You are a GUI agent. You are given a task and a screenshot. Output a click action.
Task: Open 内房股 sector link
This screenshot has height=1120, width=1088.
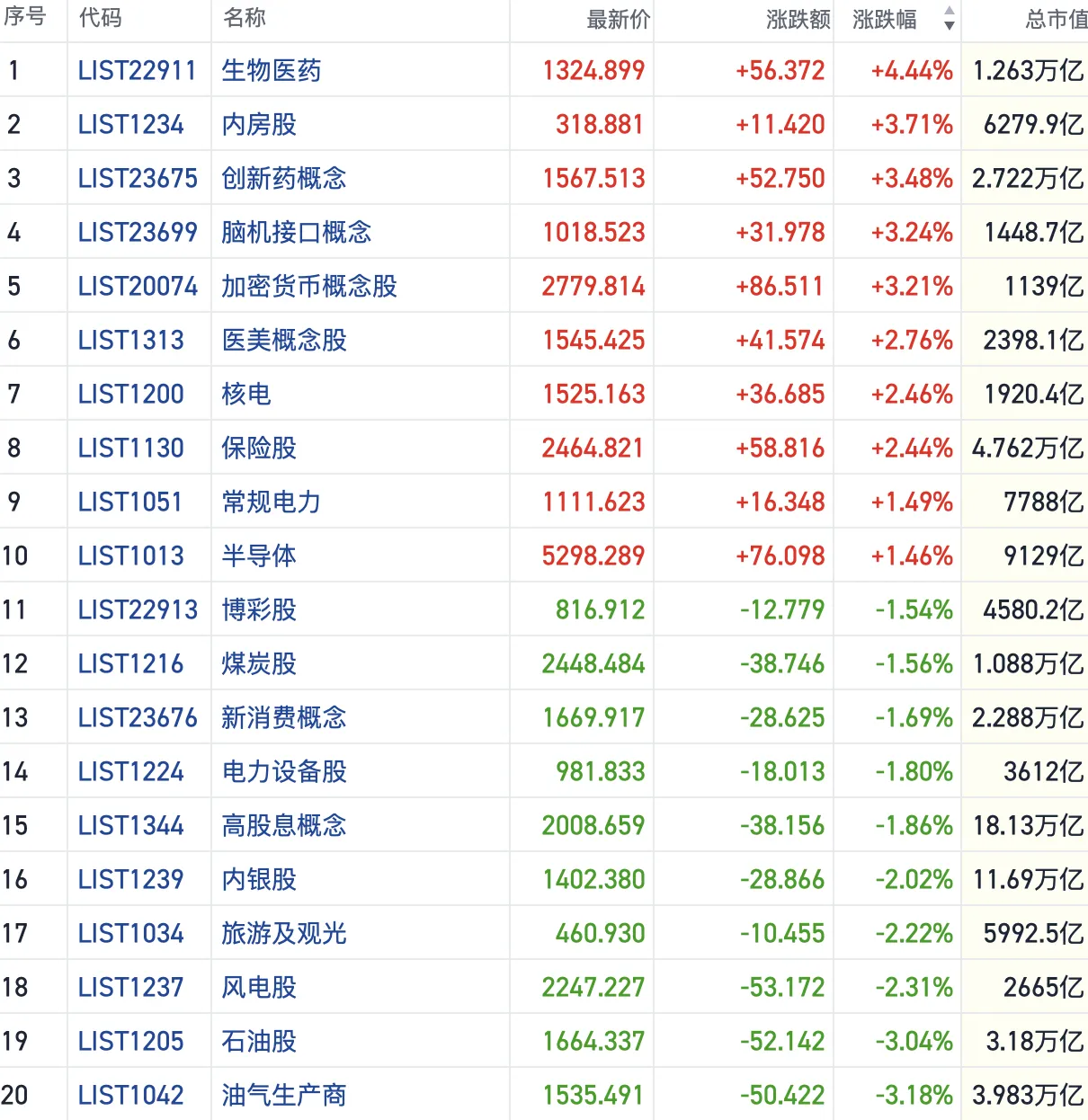click(259, 124)
